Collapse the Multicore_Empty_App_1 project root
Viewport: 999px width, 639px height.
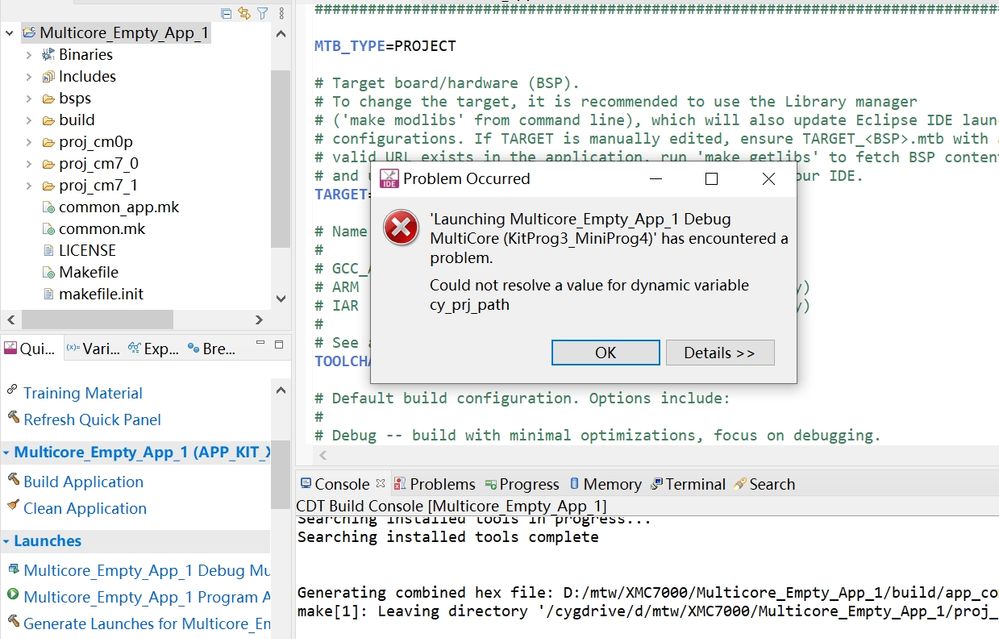coord(10,33)
